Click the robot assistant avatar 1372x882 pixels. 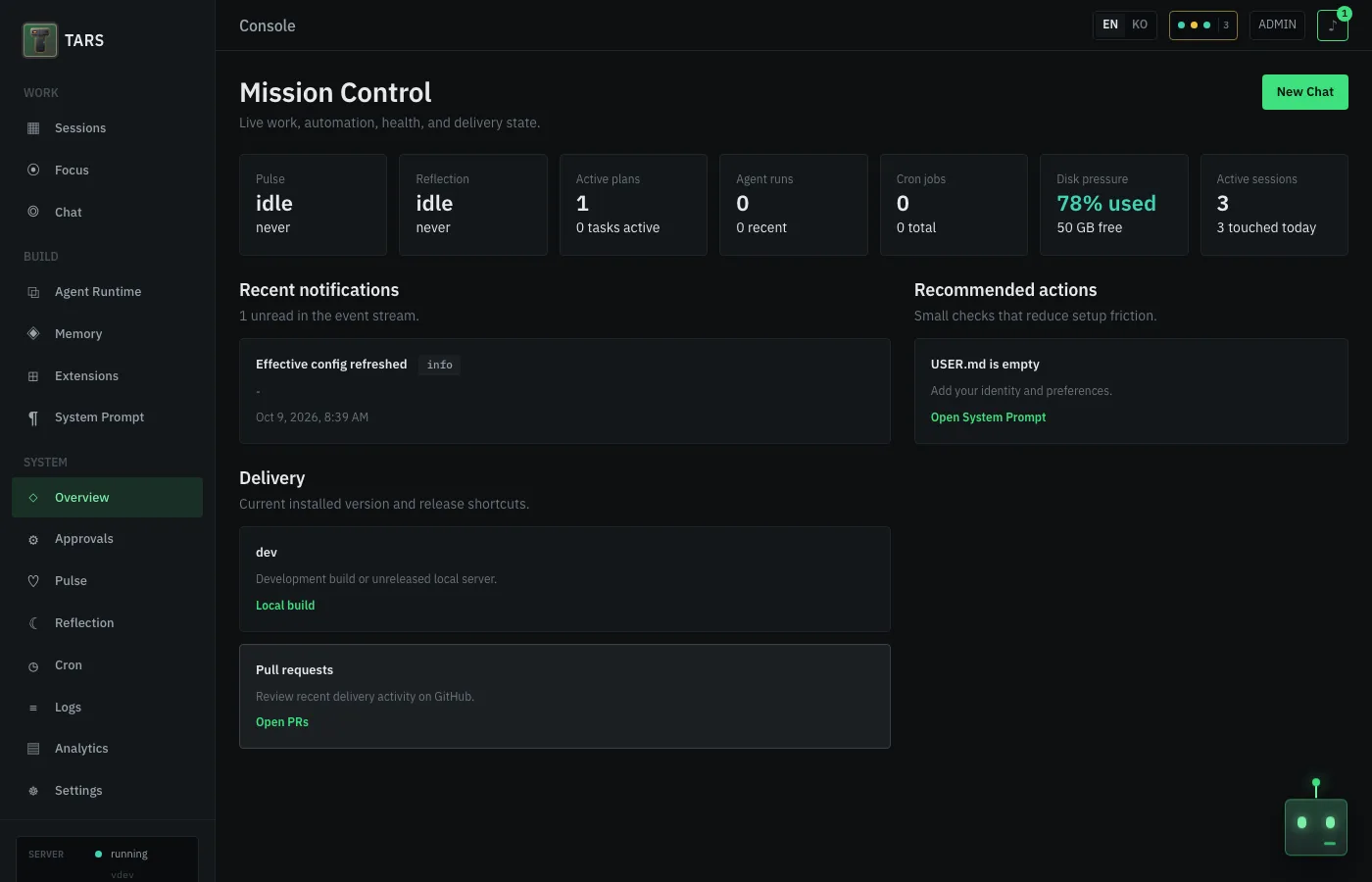1316,826
